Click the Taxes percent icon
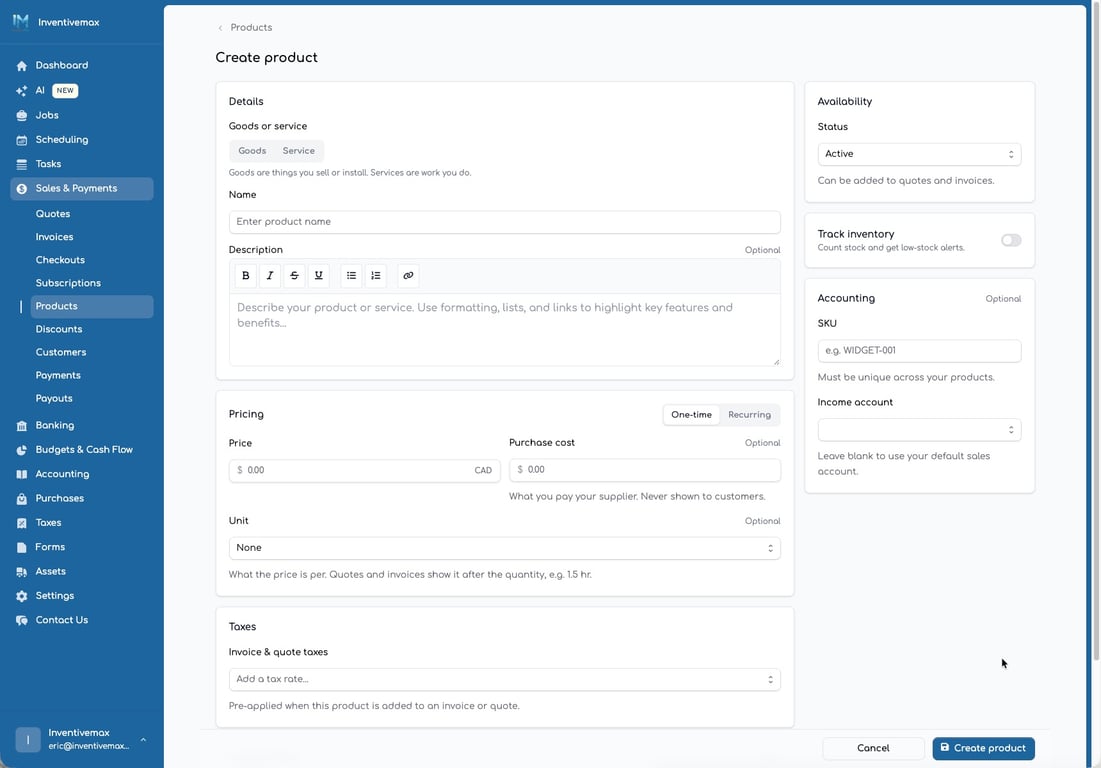1101x768 pixels. point(22,523)
